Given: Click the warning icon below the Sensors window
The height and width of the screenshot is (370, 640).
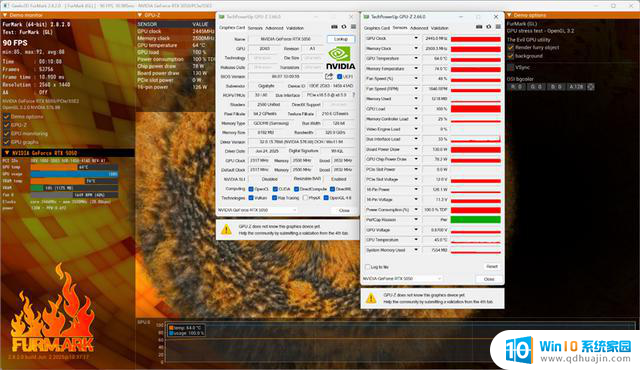Looking at the screenshot, I should (371, 298).
